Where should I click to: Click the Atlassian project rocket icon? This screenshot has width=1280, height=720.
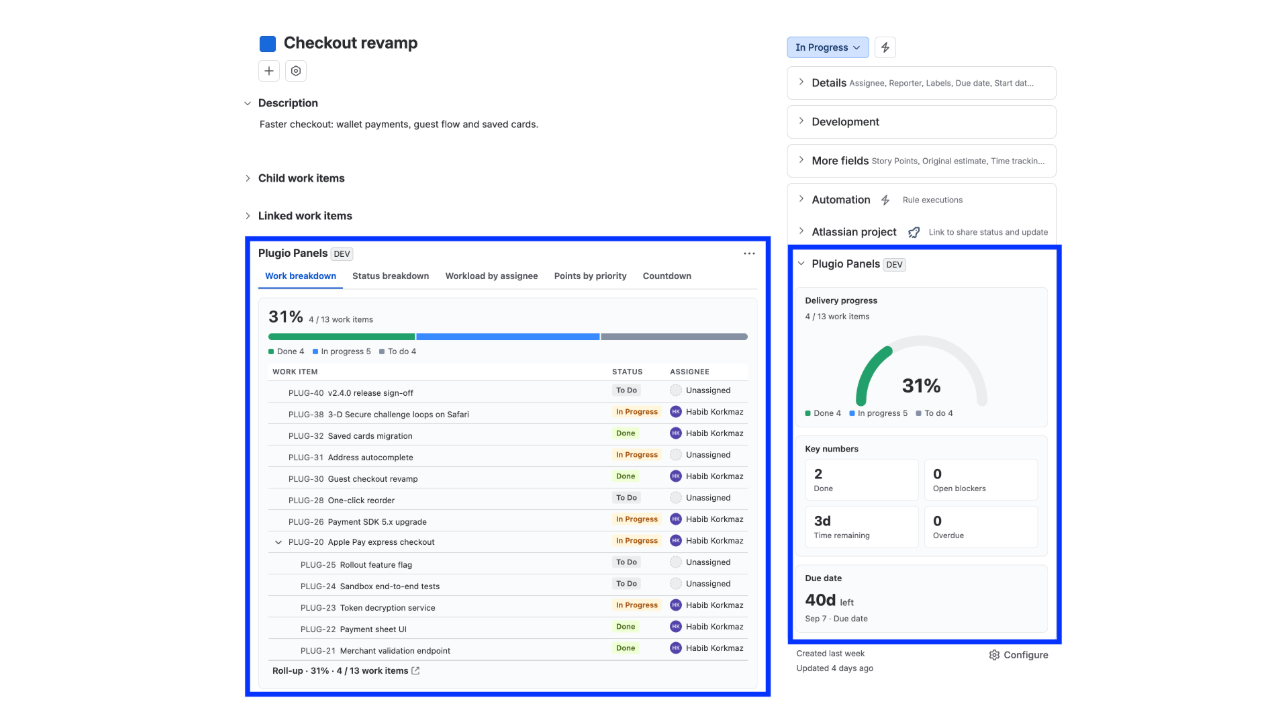pos(914,232)
